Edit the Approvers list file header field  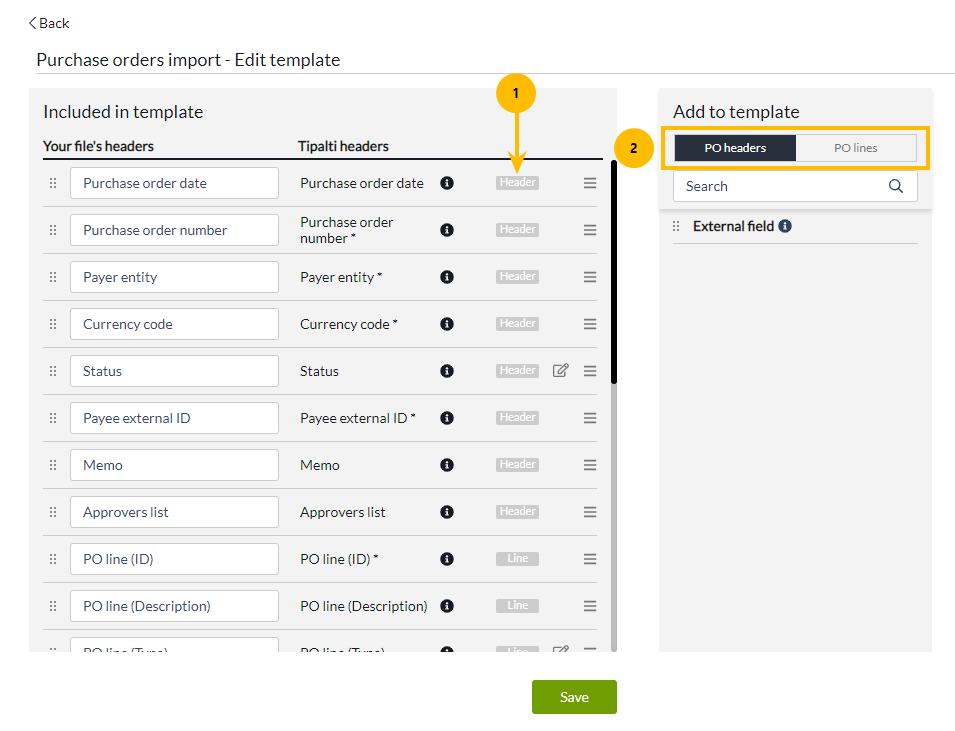174,512
